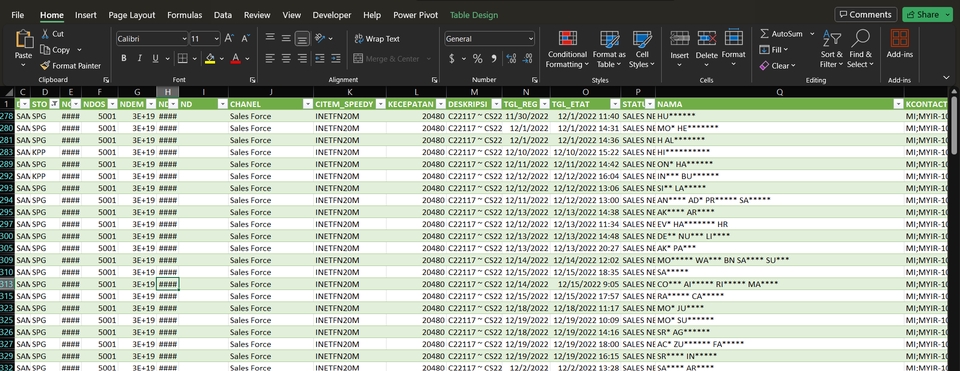The image size is (960, 371).
Task: Open Format as Table gallery
Action: (x=609, y=49)
